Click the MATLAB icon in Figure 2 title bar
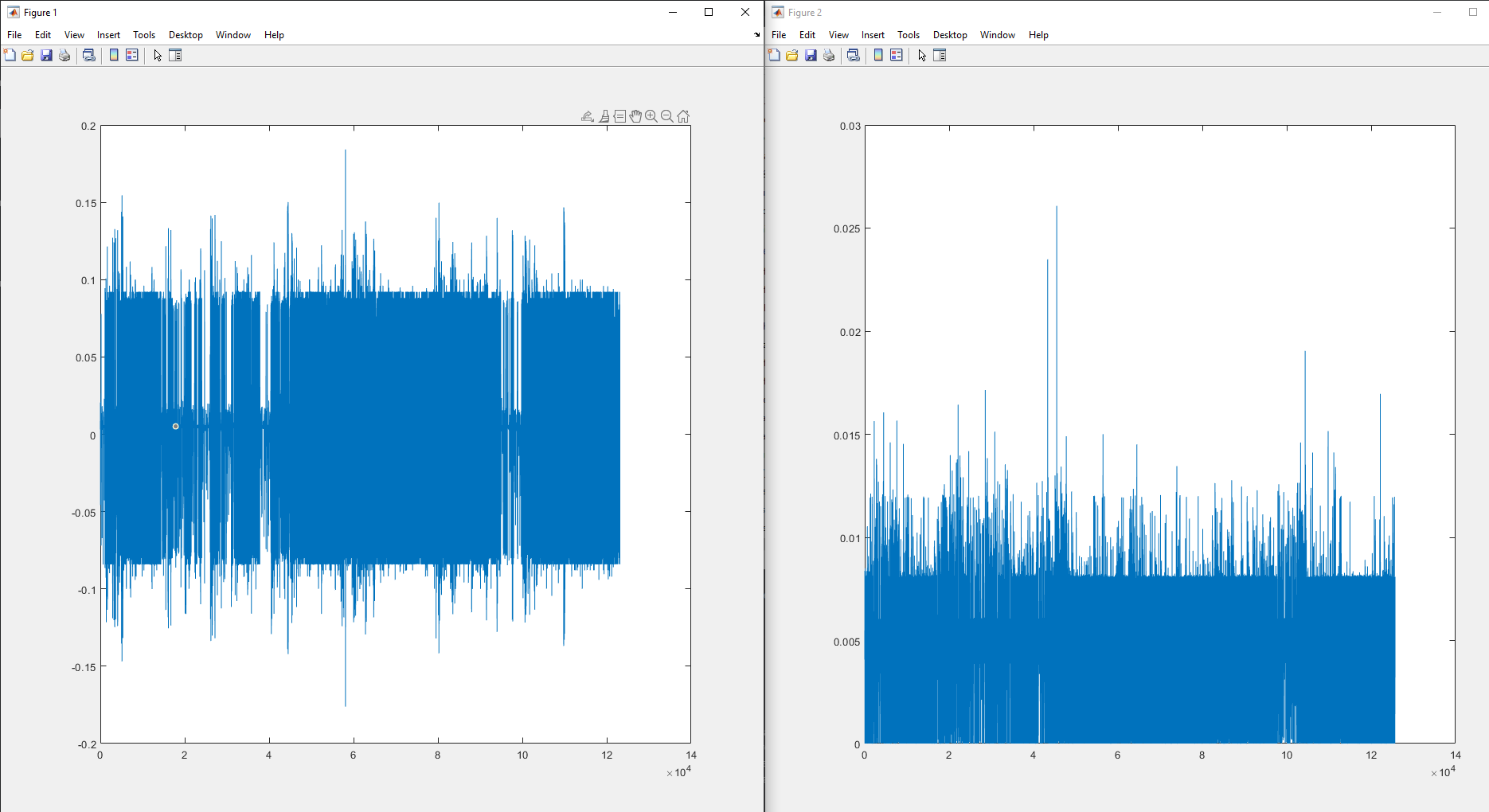This screenshot has width=1489, height=812. pos(778,12)
